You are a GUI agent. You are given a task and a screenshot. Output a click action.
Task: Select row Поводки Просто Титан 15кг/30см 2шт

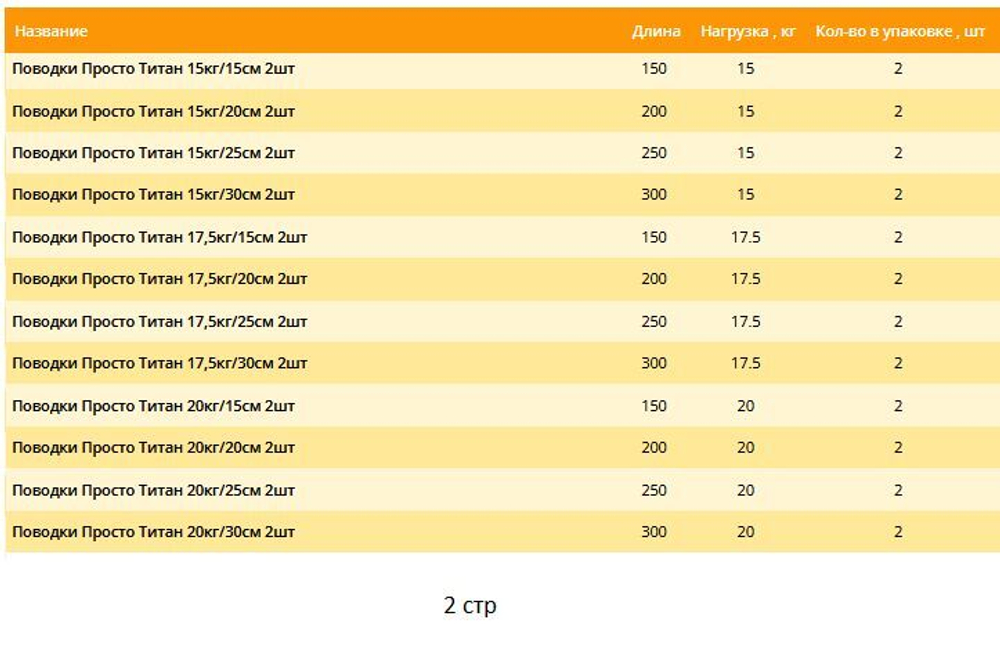pos(502,194)
